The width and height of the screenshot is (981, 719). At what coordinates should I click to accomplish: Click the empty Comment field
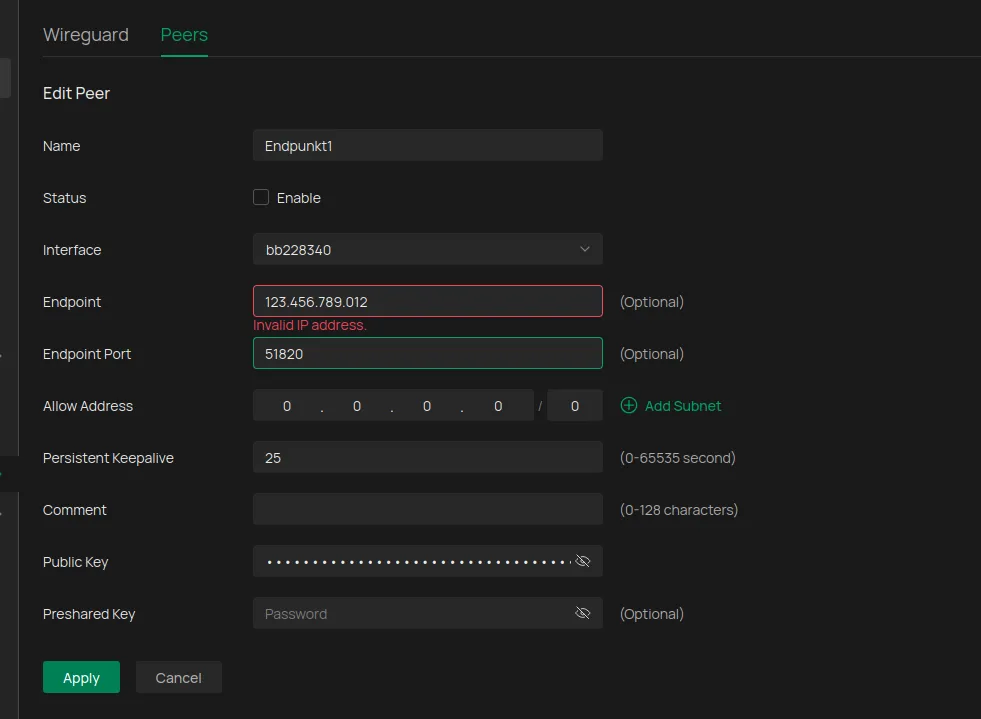[x=427, y=509]
